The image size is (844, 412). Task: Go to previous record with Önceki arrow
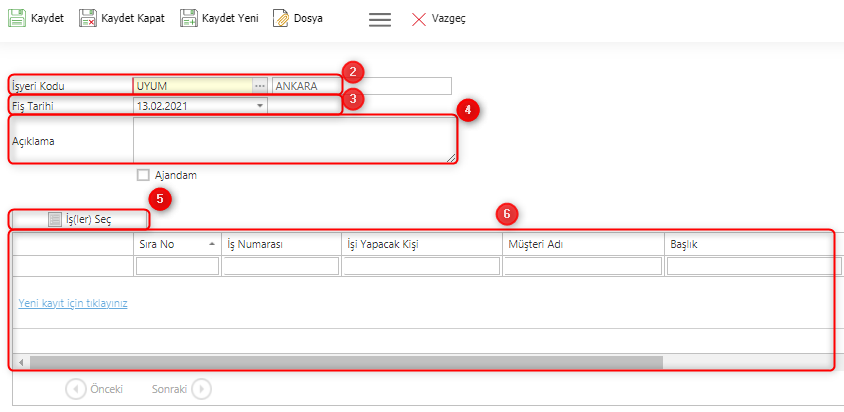click(76, 389)
